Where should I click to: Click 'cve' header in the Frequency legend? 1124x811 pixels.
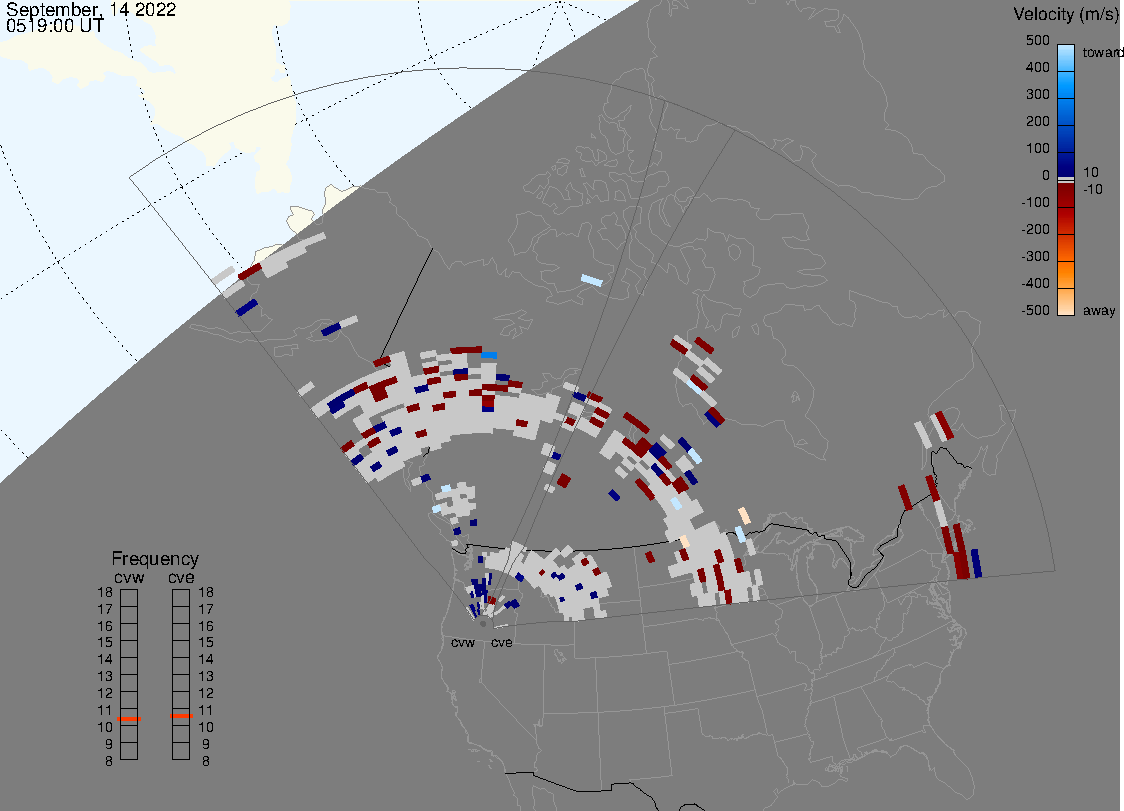pyautogui.click(x=181, y=577)
